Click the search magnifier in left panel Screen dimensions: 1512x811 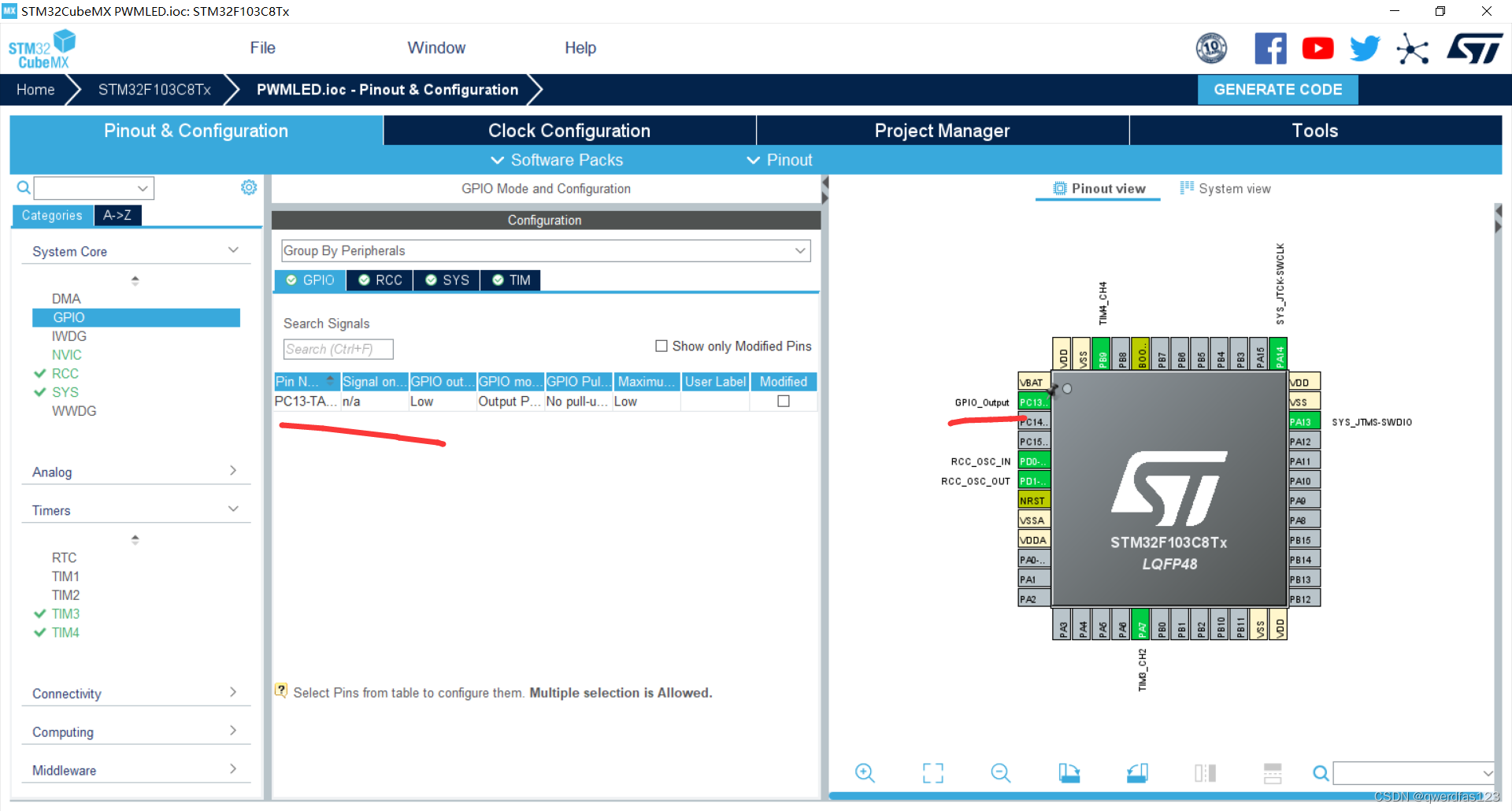point(24,187)
